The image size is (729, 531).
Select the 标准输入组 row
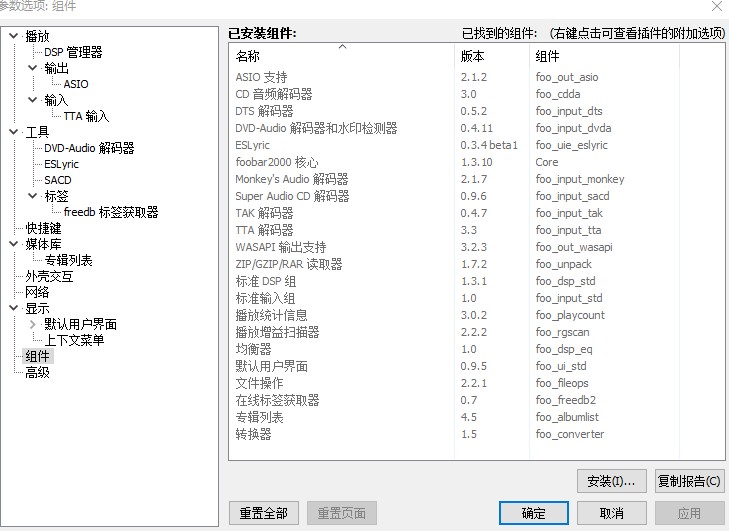477,298
